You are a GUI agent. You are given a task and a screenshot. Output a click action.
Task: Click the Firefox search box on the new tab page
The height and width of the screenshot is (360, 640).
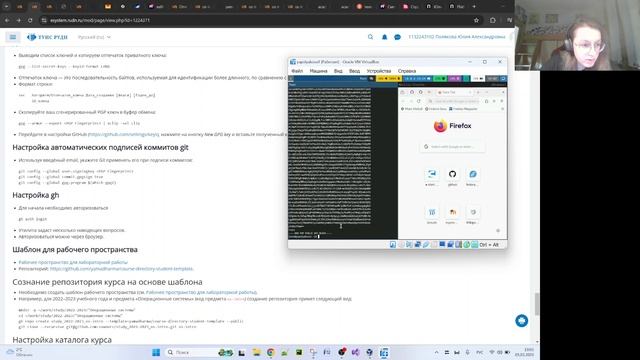(452, 147)
